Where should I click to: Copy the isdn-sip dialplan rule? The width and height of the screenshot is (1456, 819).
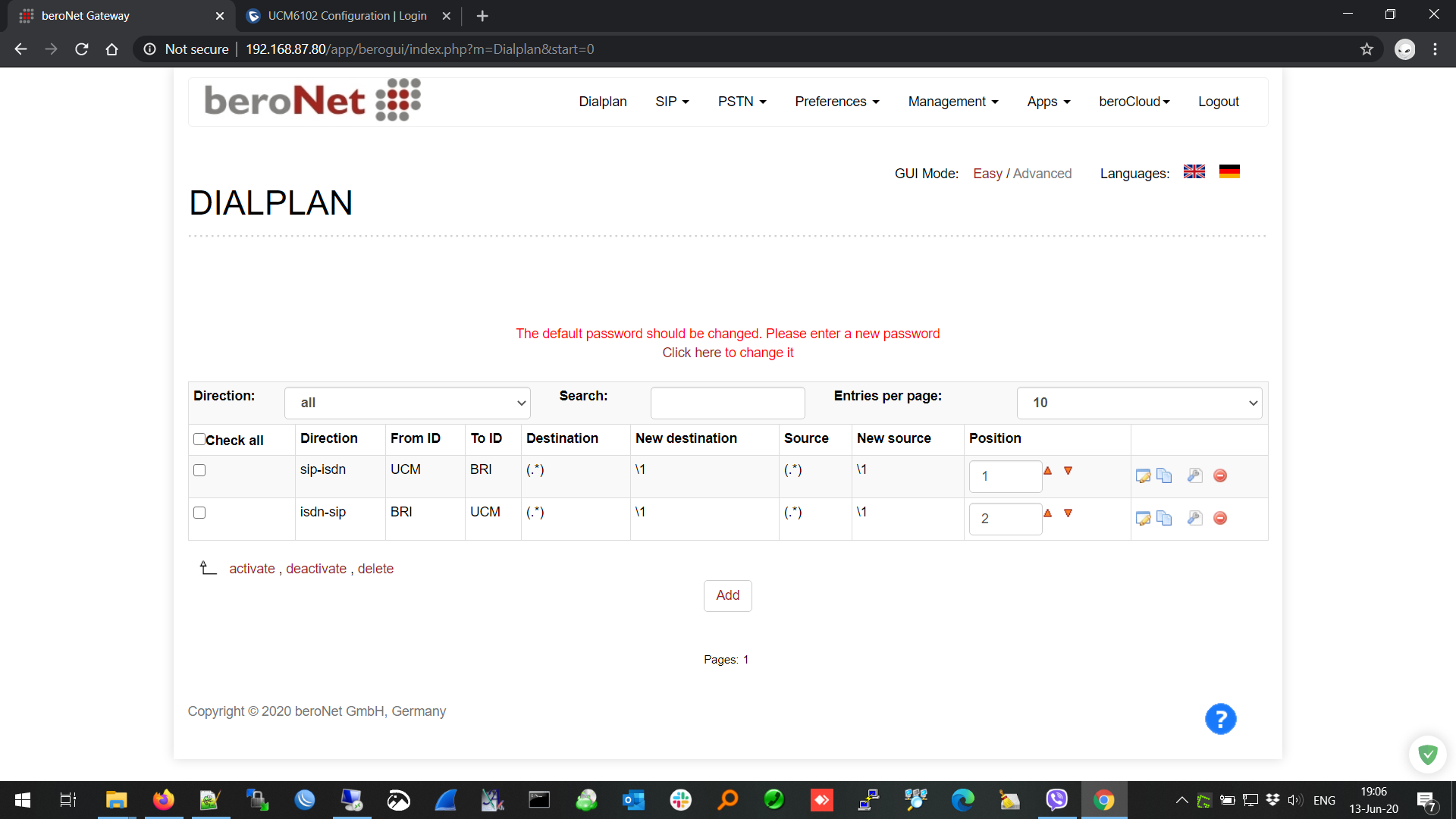pos(1164,519)
